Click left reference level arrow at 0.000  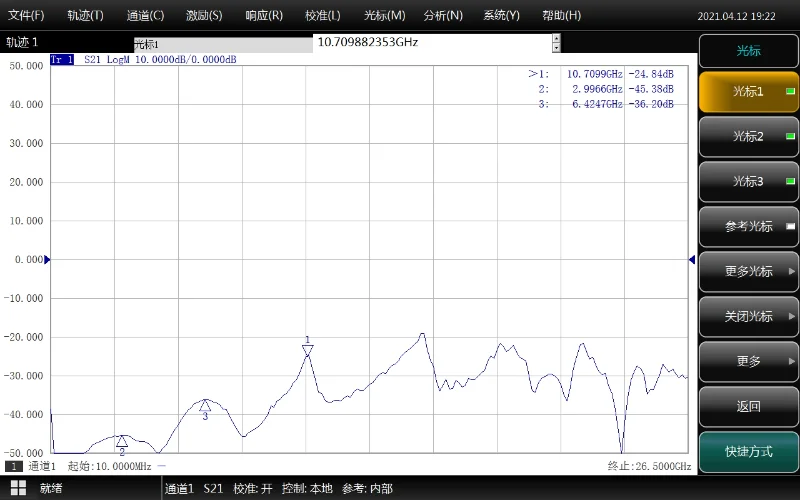pos(47,260)
